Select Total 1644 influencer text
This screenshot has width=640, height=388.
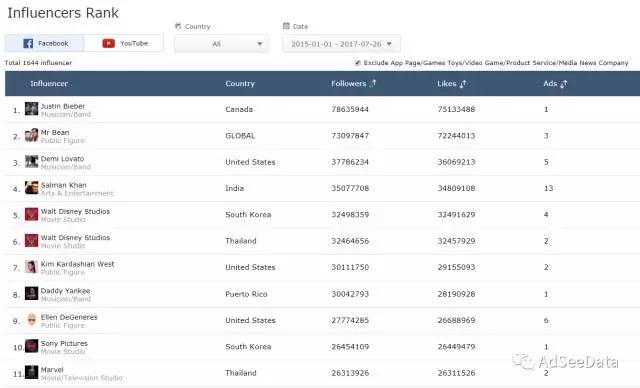pyautogui.click(x=38, y=63)
